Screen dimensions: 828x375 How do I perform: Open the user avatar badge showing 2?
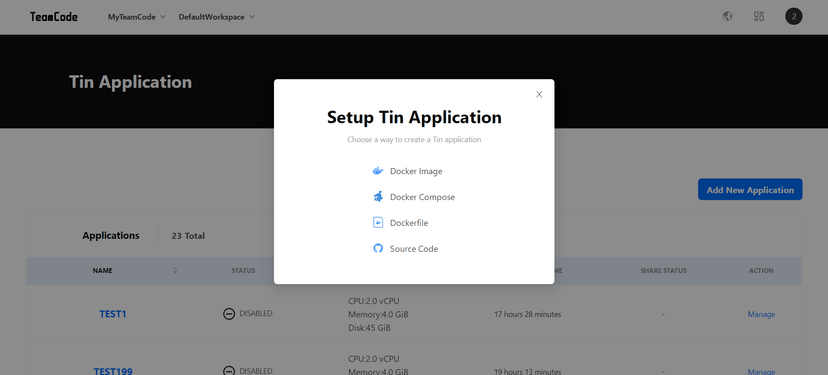tap(794, 16)
